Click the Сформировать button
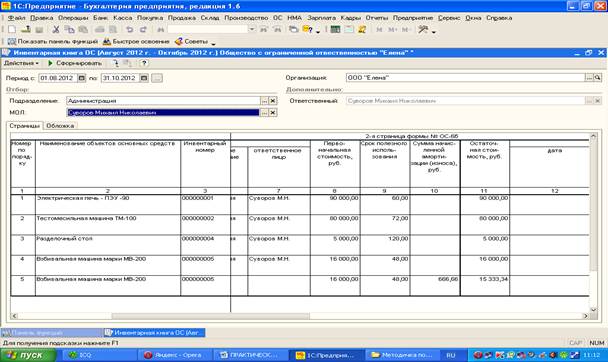This screenshot has height=362, width=608. [x=75, y=63]
